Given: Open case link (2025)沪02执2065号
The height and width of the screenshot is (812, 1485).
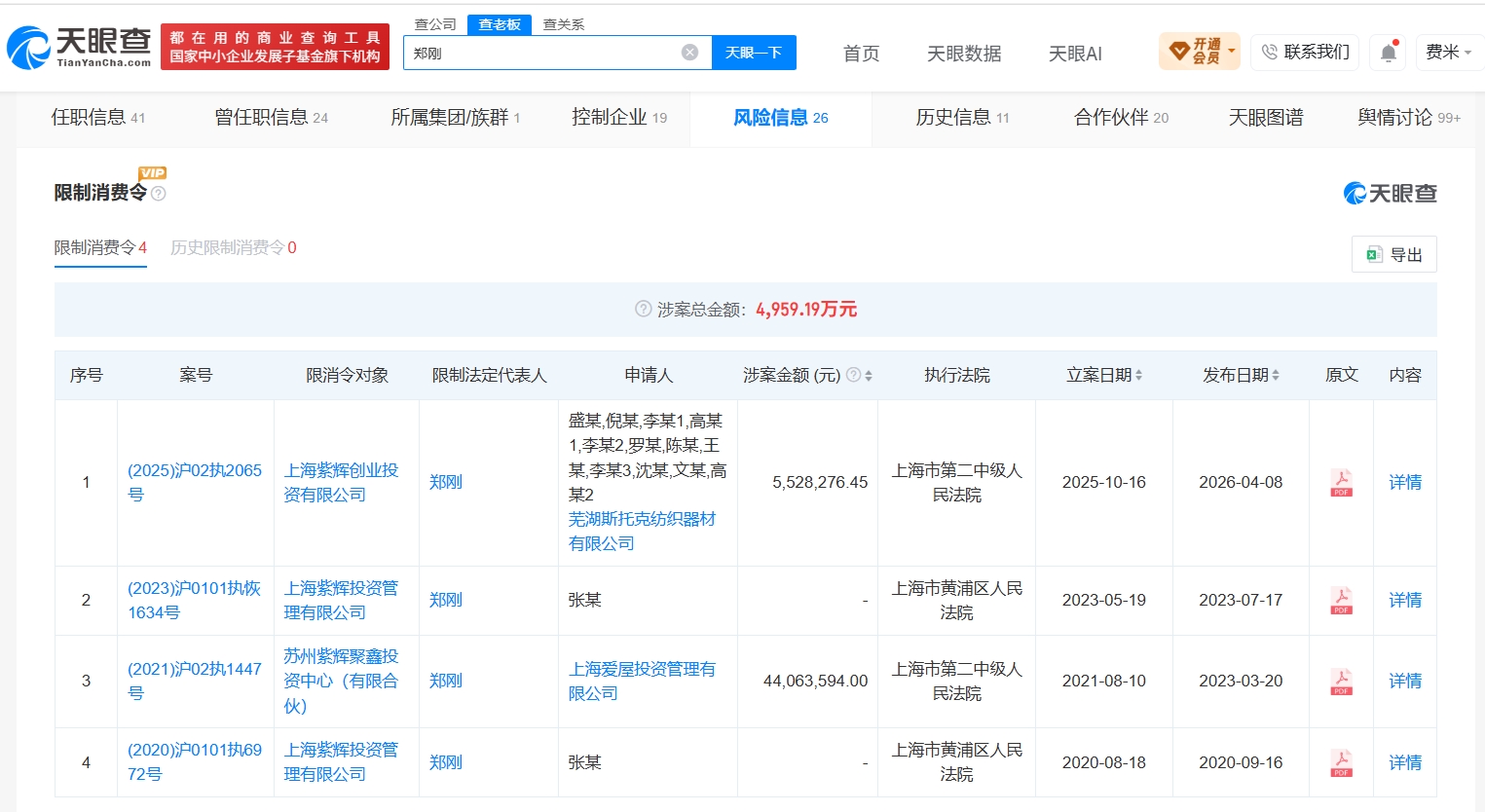Looking at the screenshot, I should click(195, 483).
